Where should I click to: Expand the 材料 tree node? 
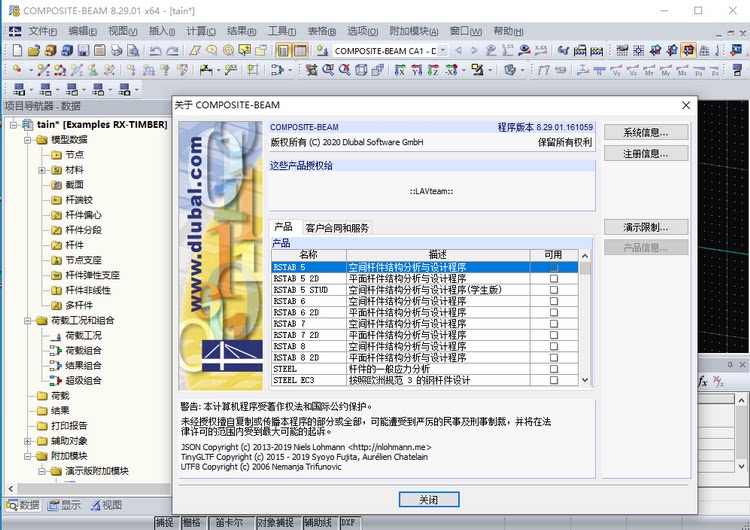click(42, 170)
